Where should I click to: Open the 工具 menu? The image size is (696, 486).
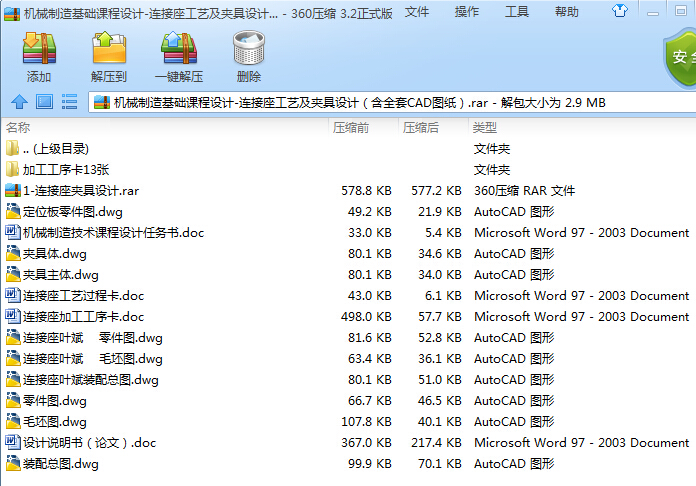point(517,12)
